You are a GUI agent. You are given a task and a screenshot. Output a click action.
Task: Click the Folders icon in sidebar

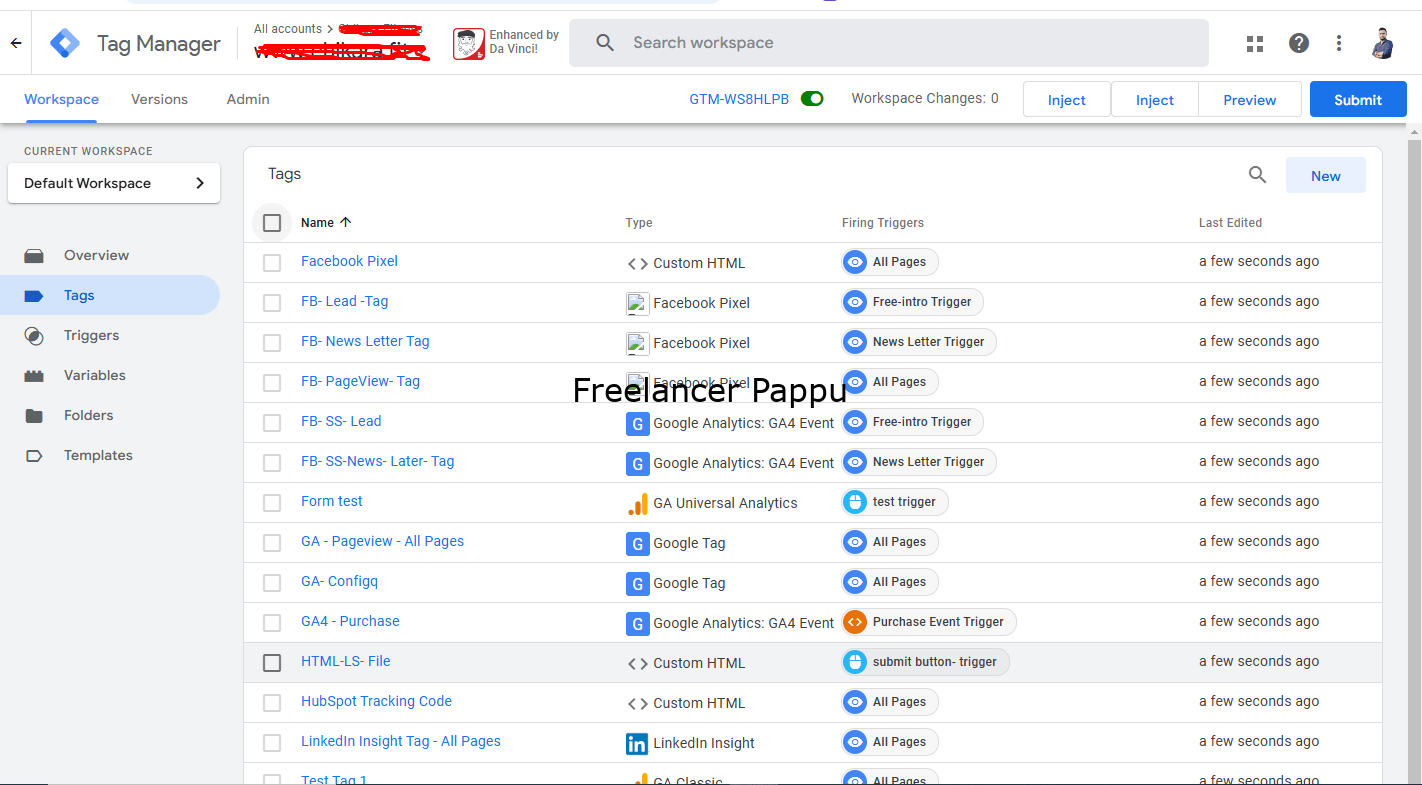click(x=34, y=416)
